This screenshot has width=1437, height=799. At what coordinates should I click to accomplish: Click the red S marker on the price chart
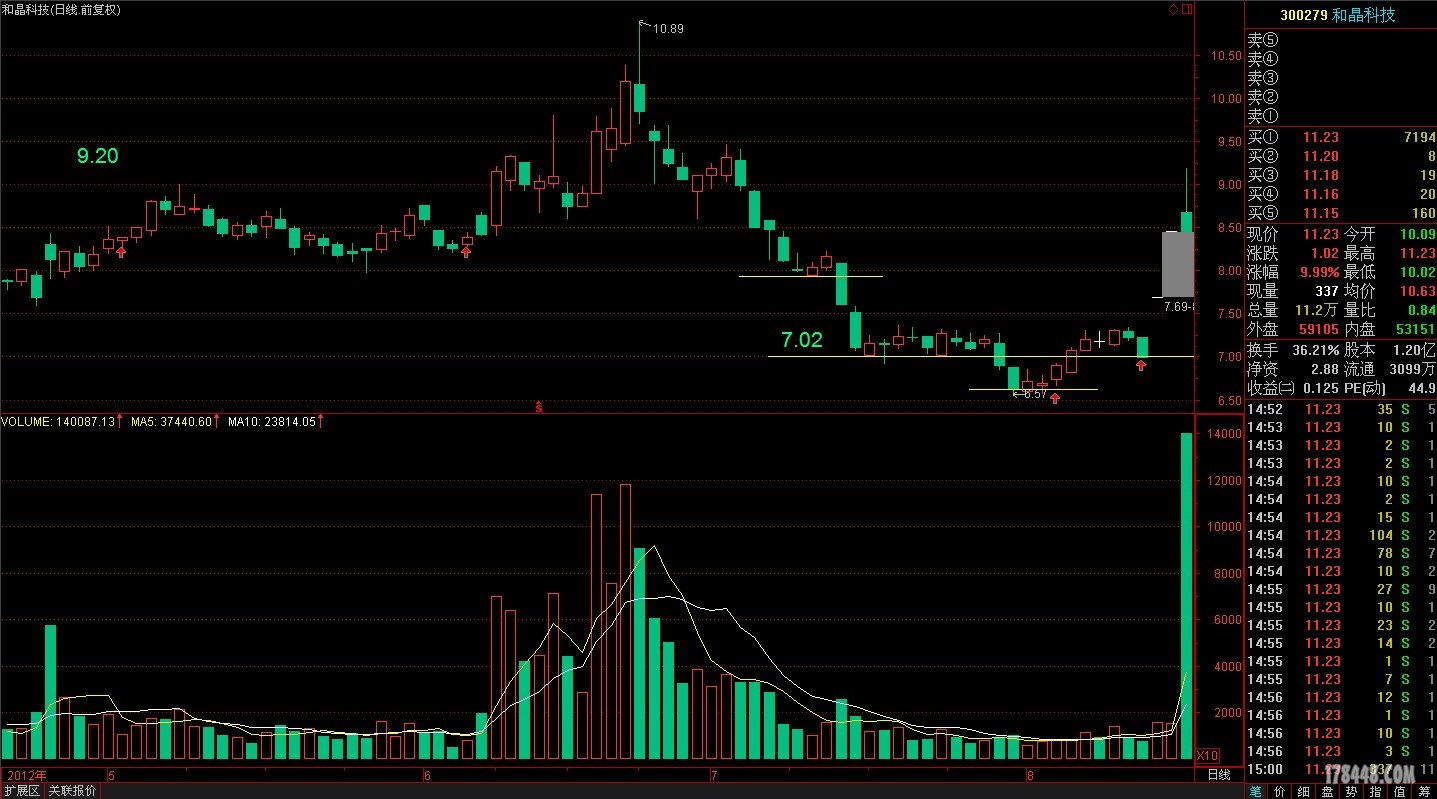coord(539,406)
